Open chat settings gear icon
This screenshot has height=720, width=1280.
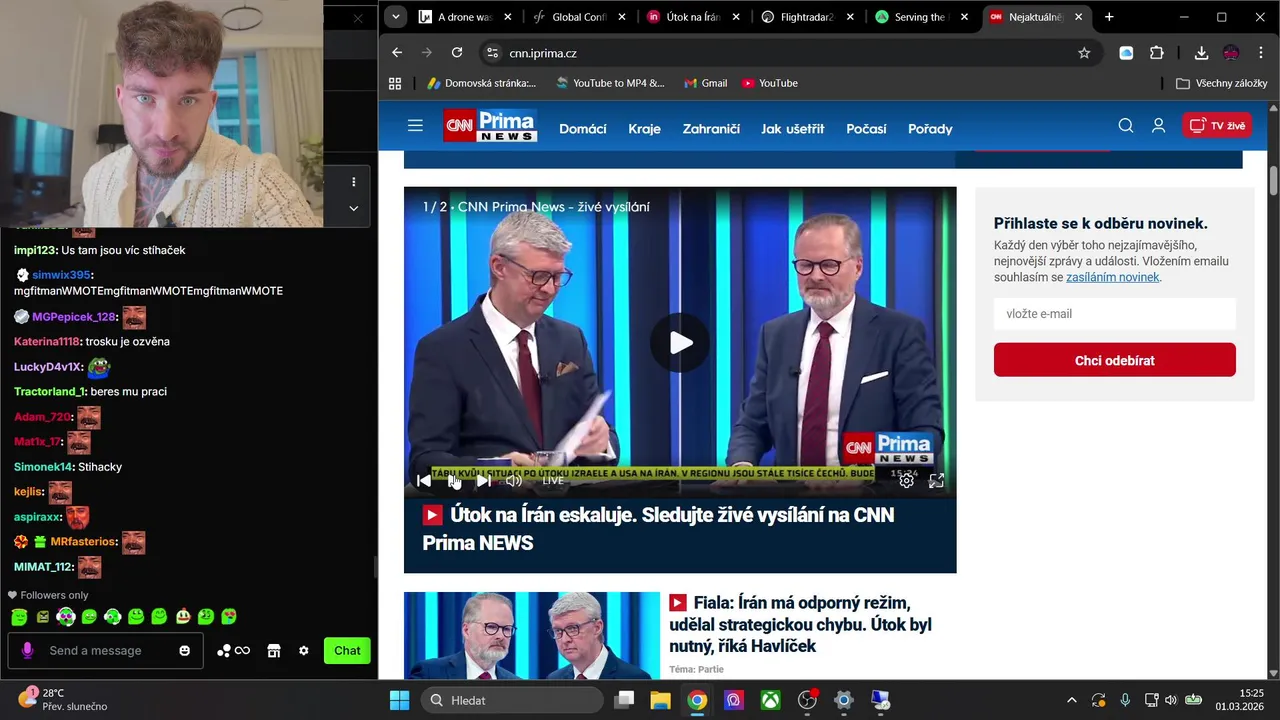[304, 651]
